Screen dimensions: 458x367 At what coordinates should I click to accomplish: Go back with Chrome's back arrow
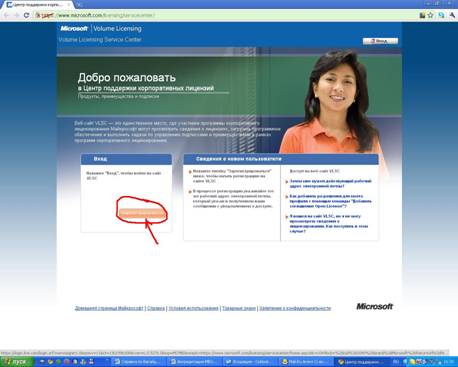point(6,15)
